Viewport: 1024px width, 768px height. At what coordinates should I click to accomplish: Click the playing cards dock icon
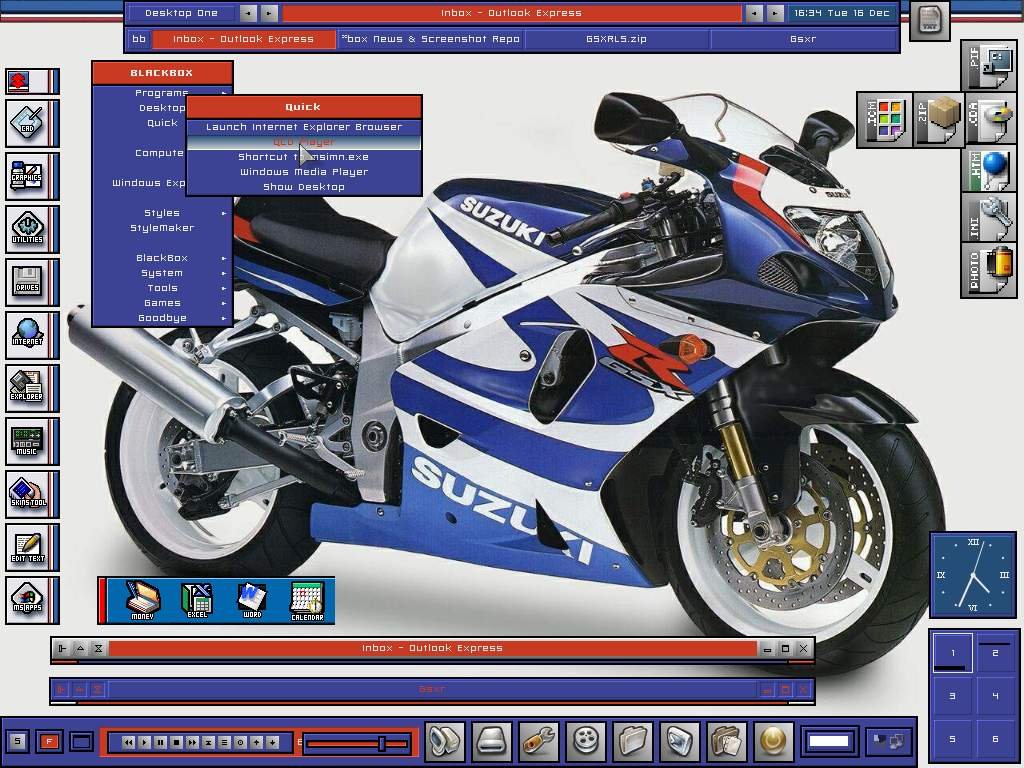727,741
